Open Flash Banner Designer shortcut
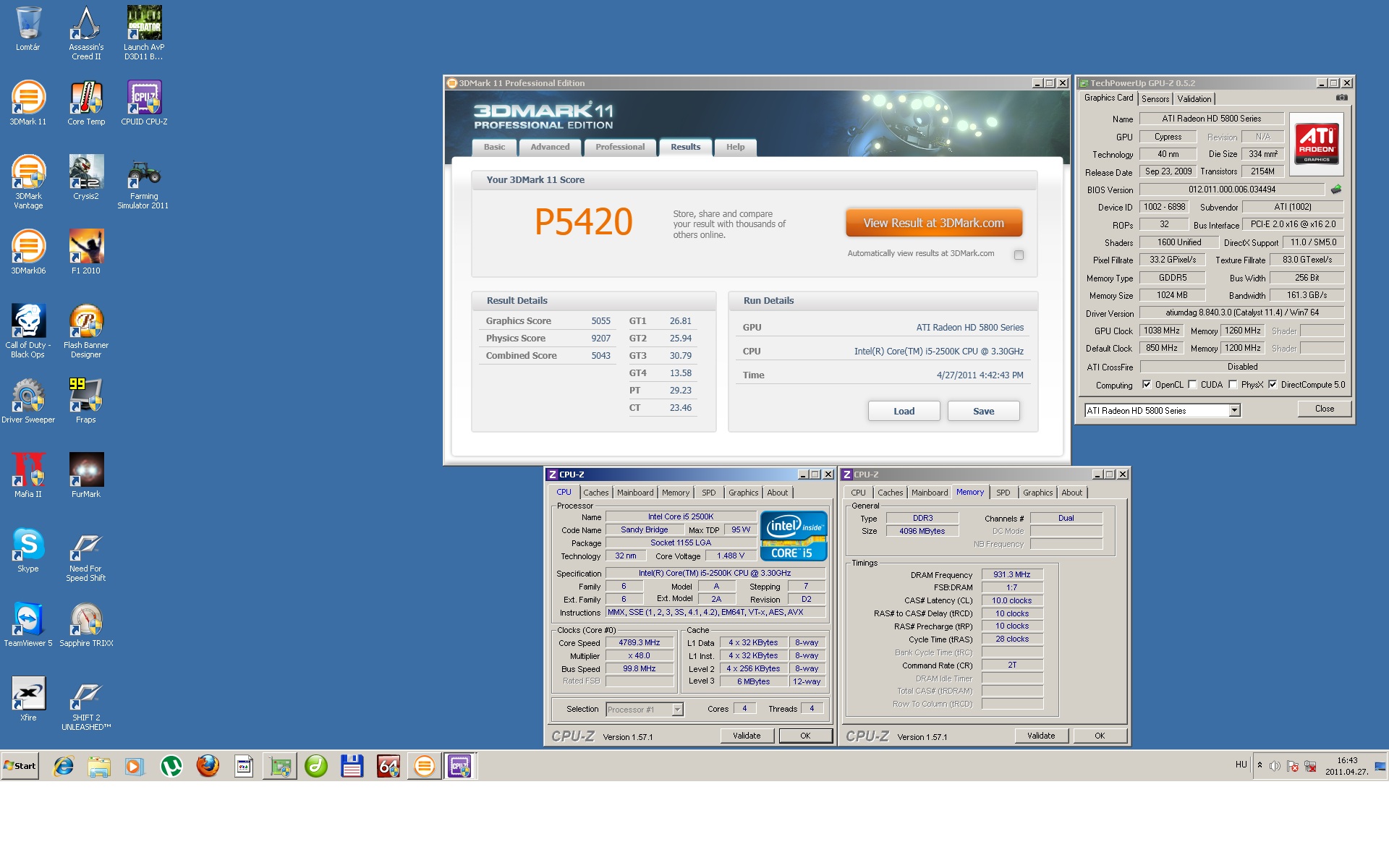Viewport: 1389px width, 868px height. click(x=86, y=331)
